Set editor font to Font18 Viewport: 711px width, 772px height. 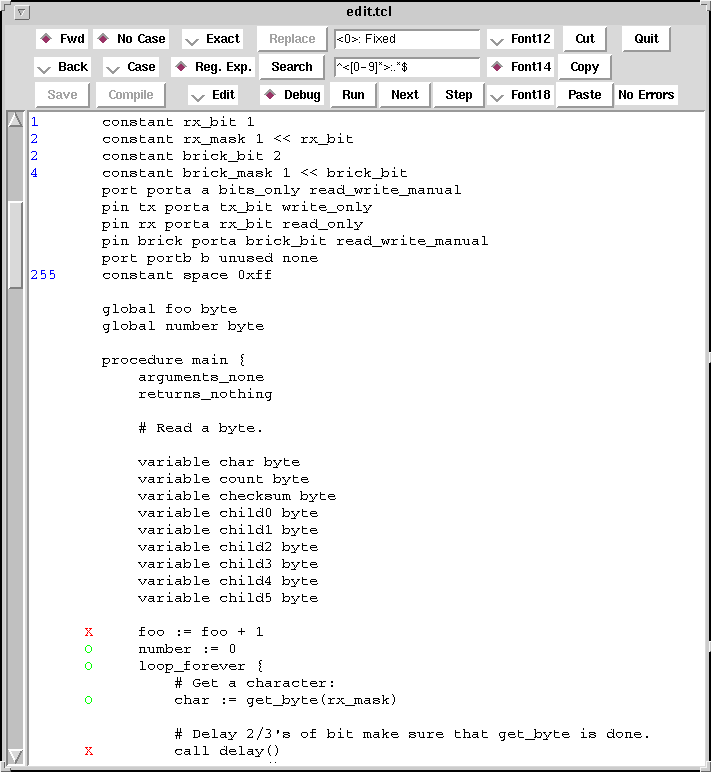point(520,95)
